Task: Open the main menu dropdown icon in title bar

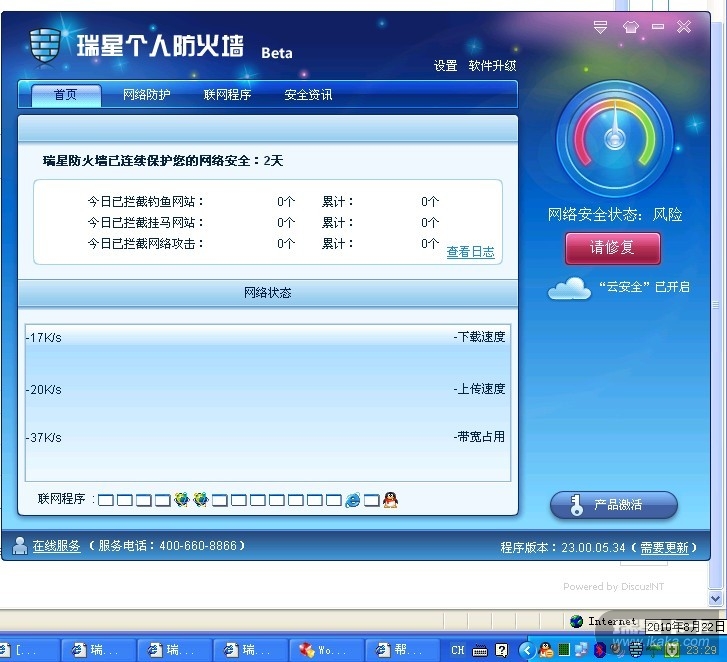Action: pos(600,27)
